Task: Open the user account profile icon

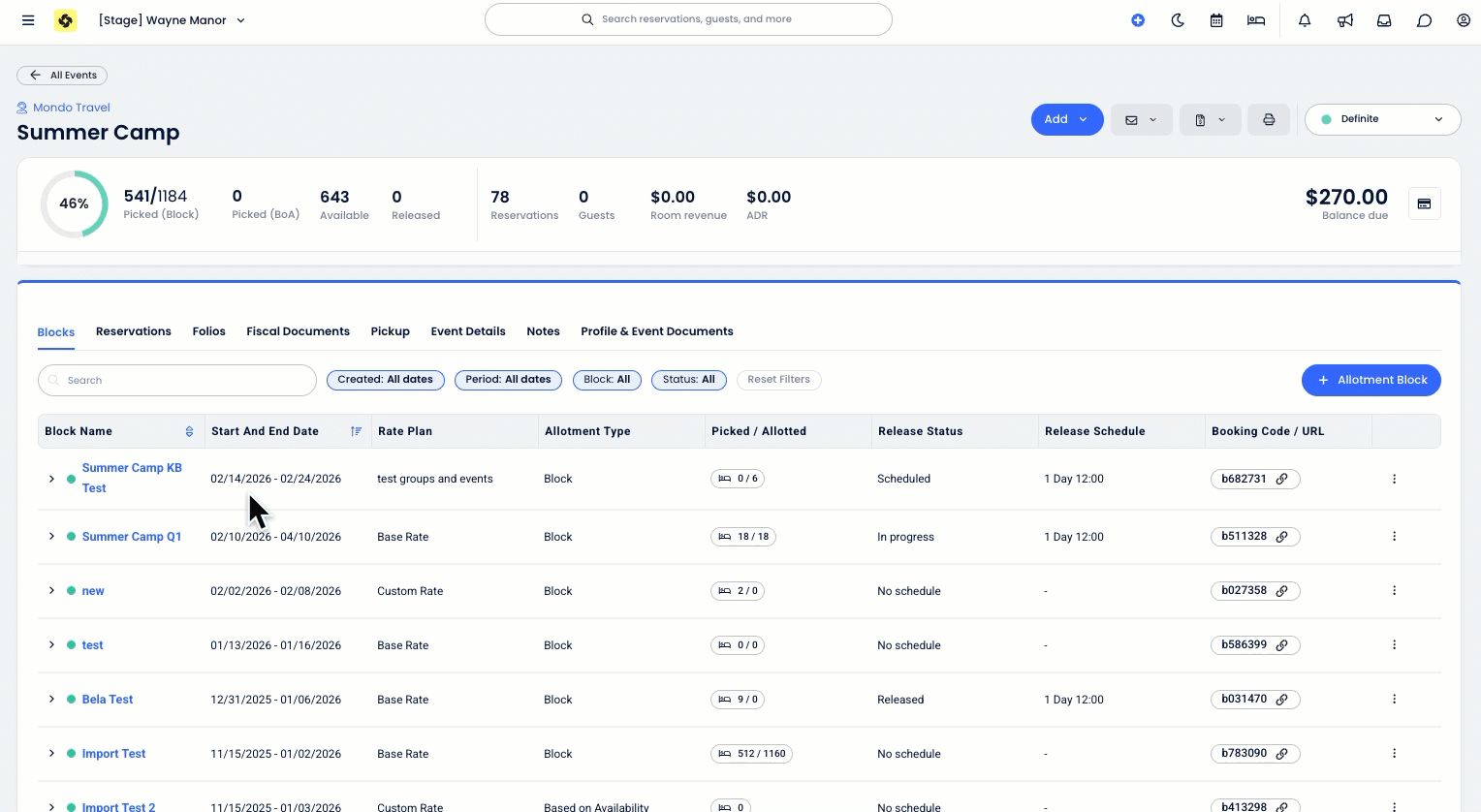Action: point(1464,20)
